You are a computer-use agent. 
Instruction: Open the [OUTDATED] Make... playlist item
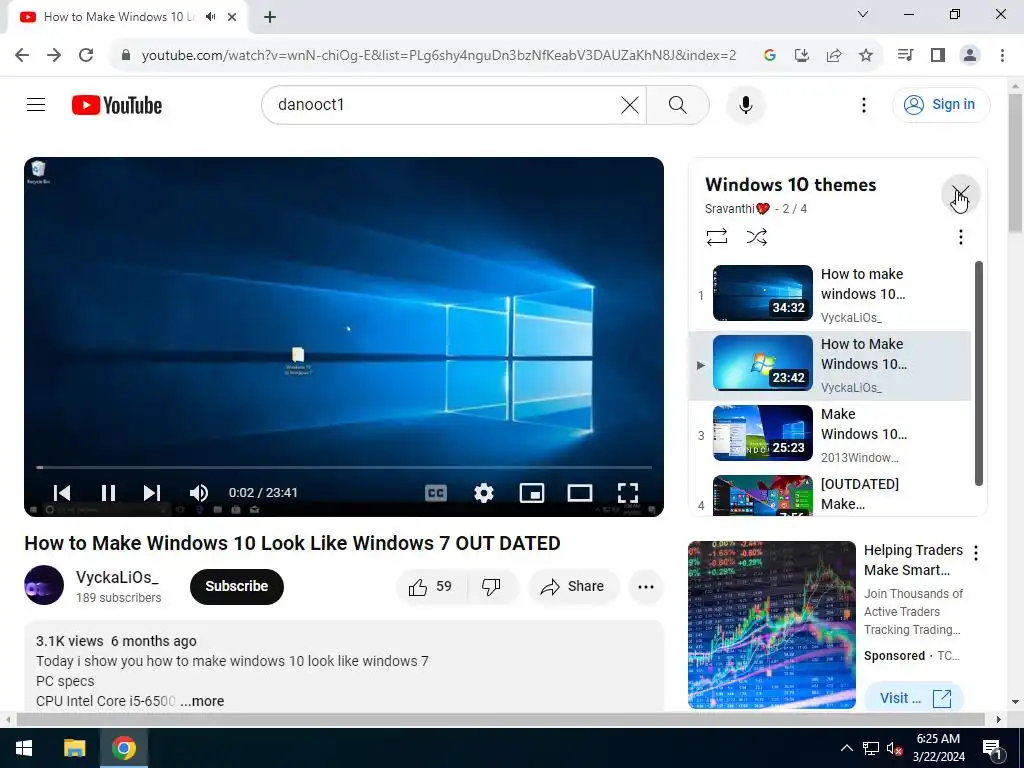click(x=829, y=494)
